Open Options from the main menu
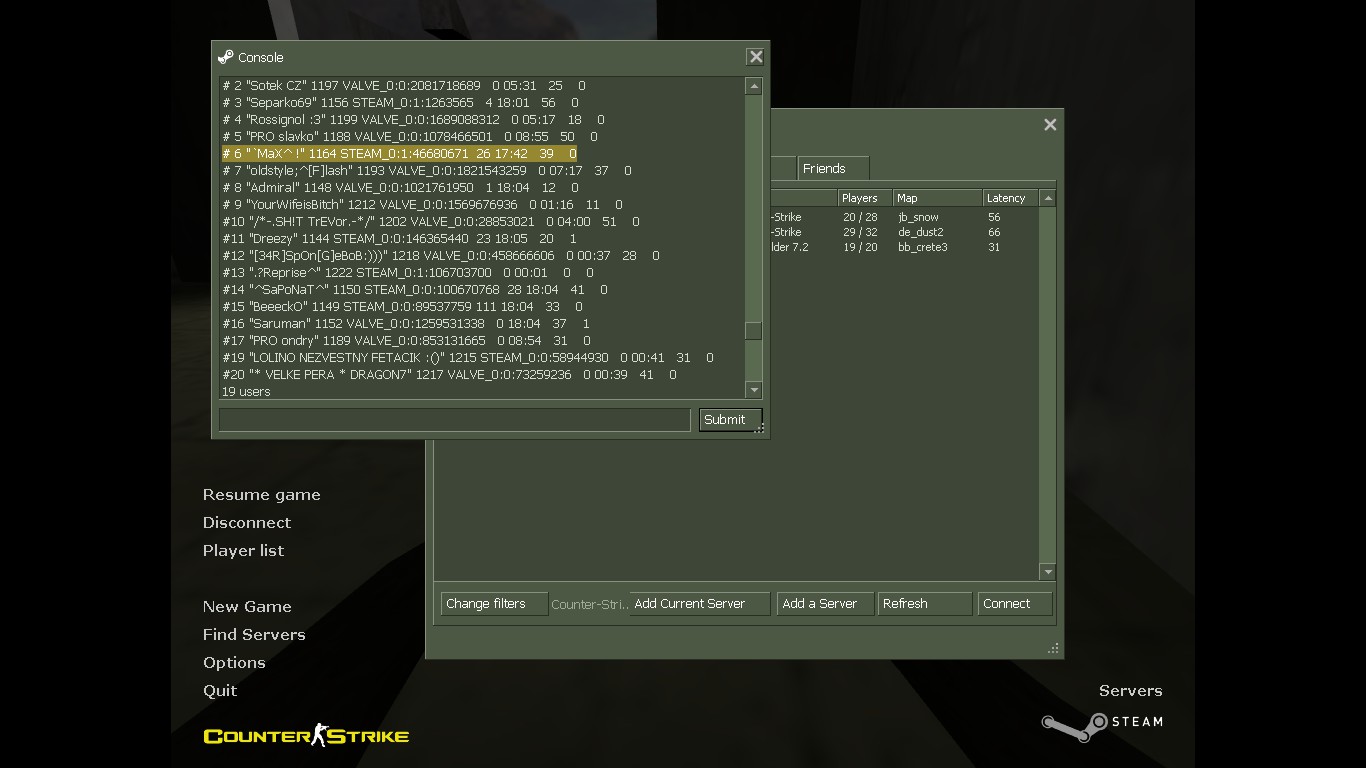This screenshot has height=768, width=1366. [234, 663]
